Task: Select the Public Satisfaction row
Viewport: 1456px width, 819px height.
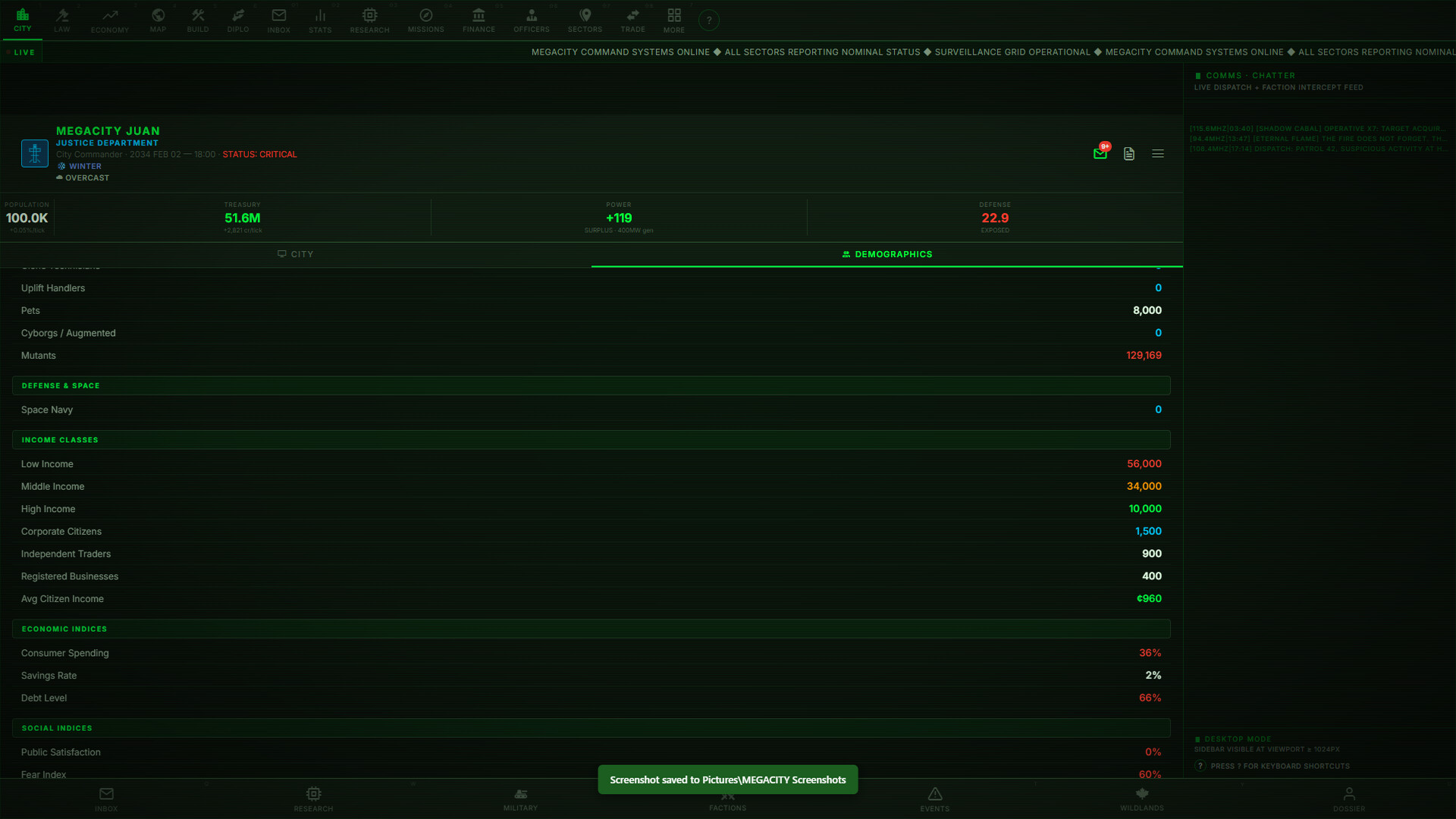Action: 591,752
